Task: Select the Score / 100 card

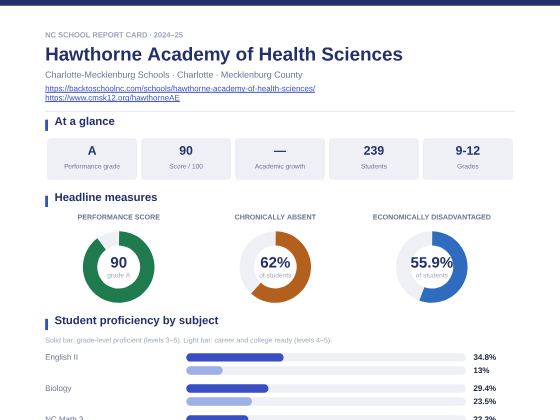Action: [x=186, y=159]
